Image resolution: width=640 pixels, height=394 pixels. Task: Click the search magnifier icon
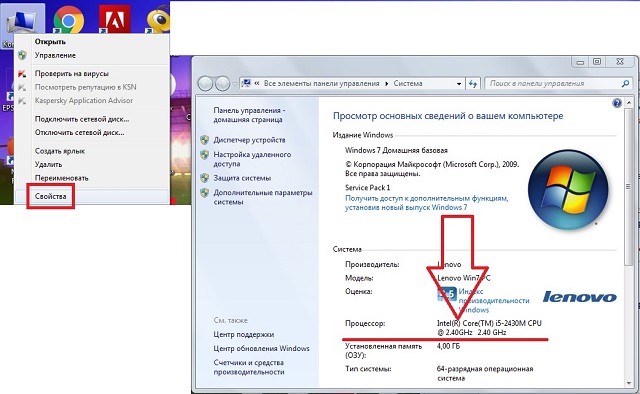(x=625, y=84)
